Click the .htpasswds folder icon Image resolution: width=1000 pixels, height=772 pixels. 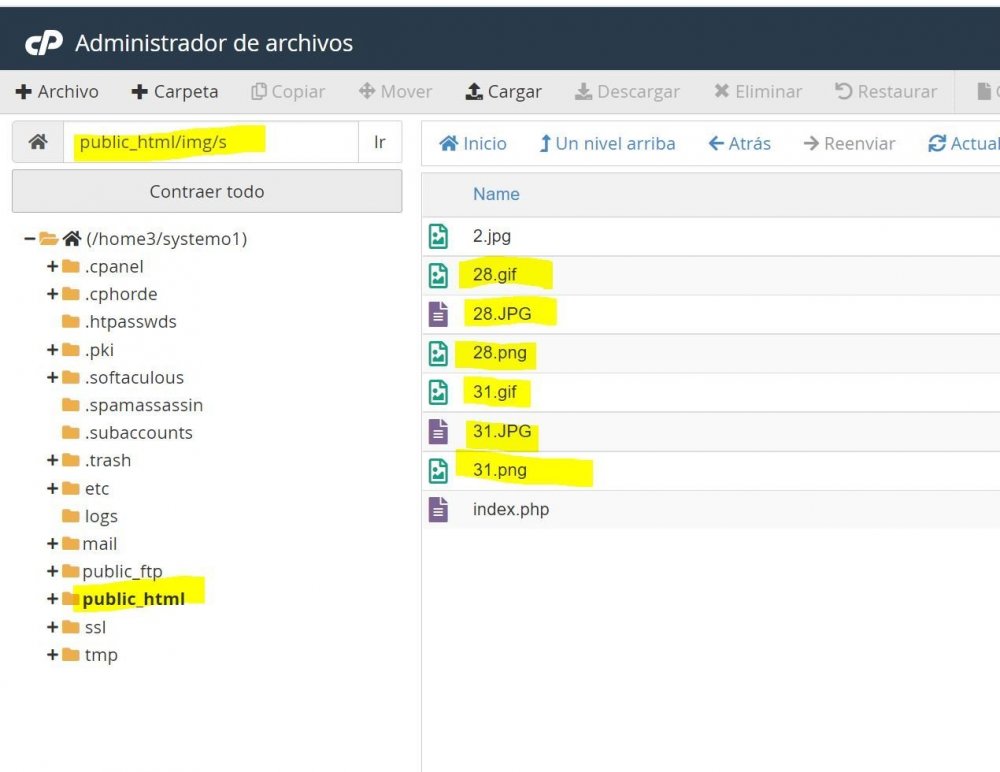coord(71,321)
